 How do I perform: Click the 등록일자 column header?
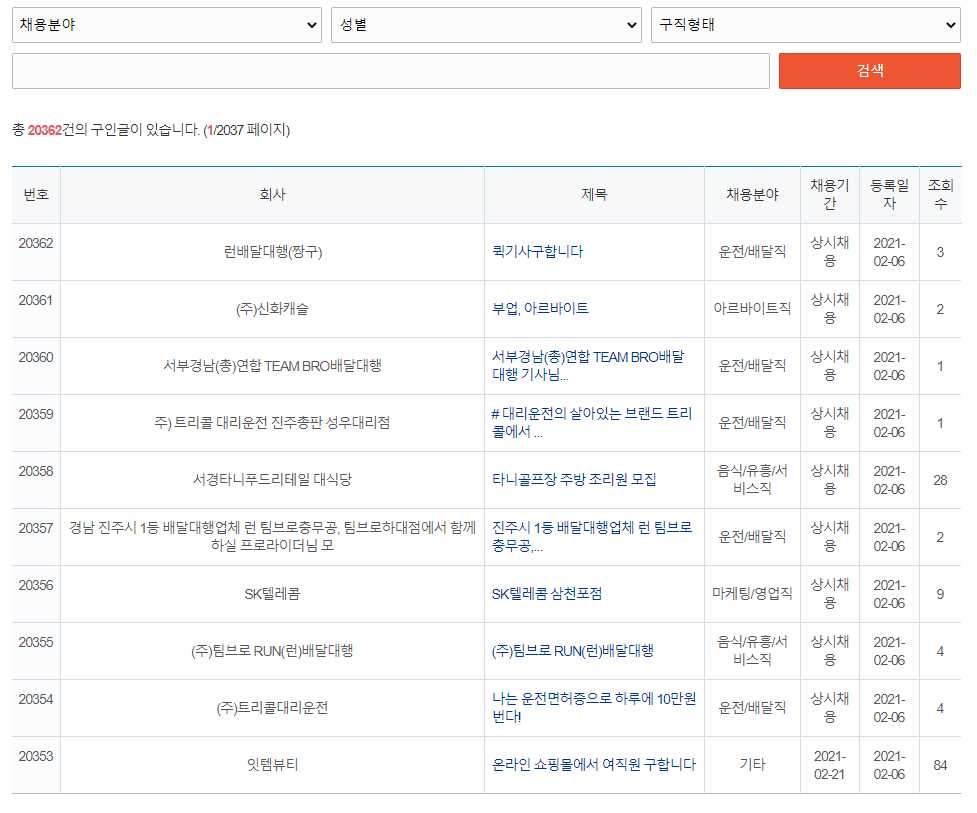click(889, 194)
